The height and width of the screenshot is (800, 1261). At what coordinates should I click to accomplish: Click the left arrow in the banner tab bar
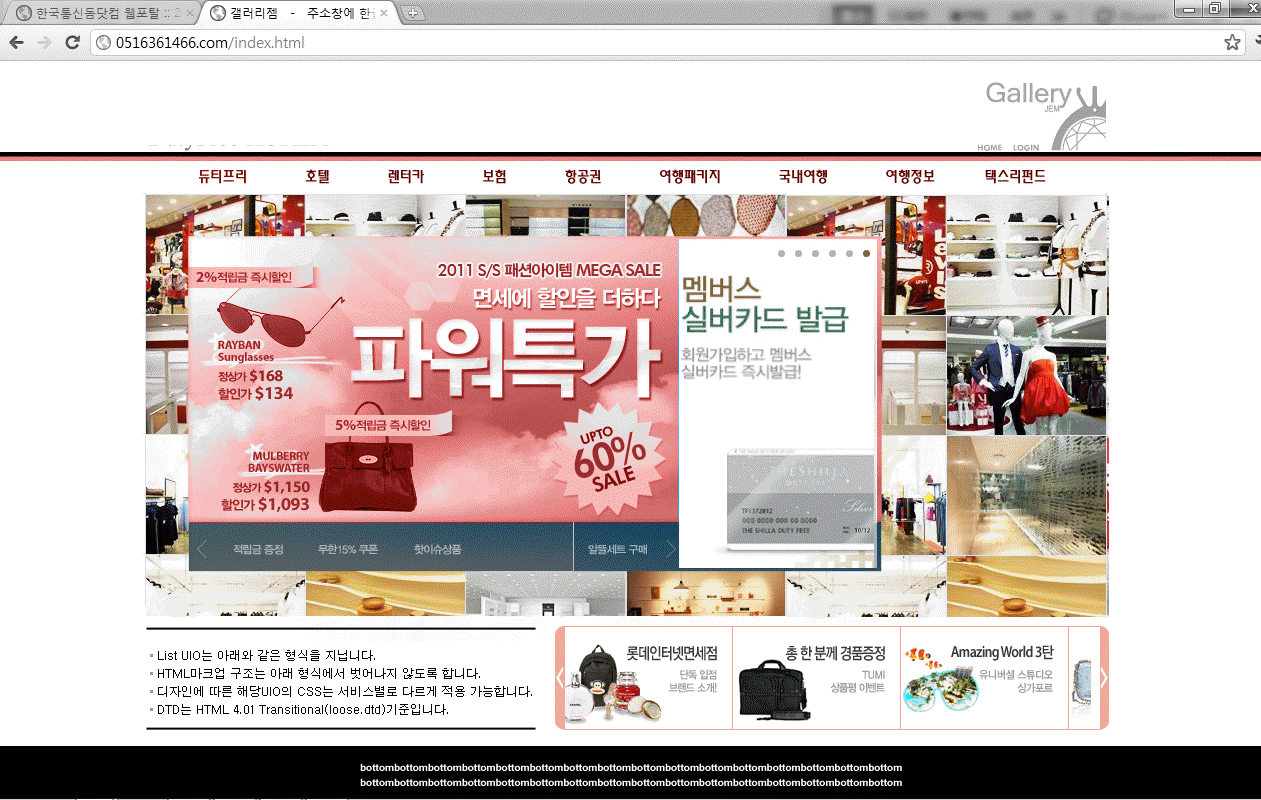pos(202,549)
